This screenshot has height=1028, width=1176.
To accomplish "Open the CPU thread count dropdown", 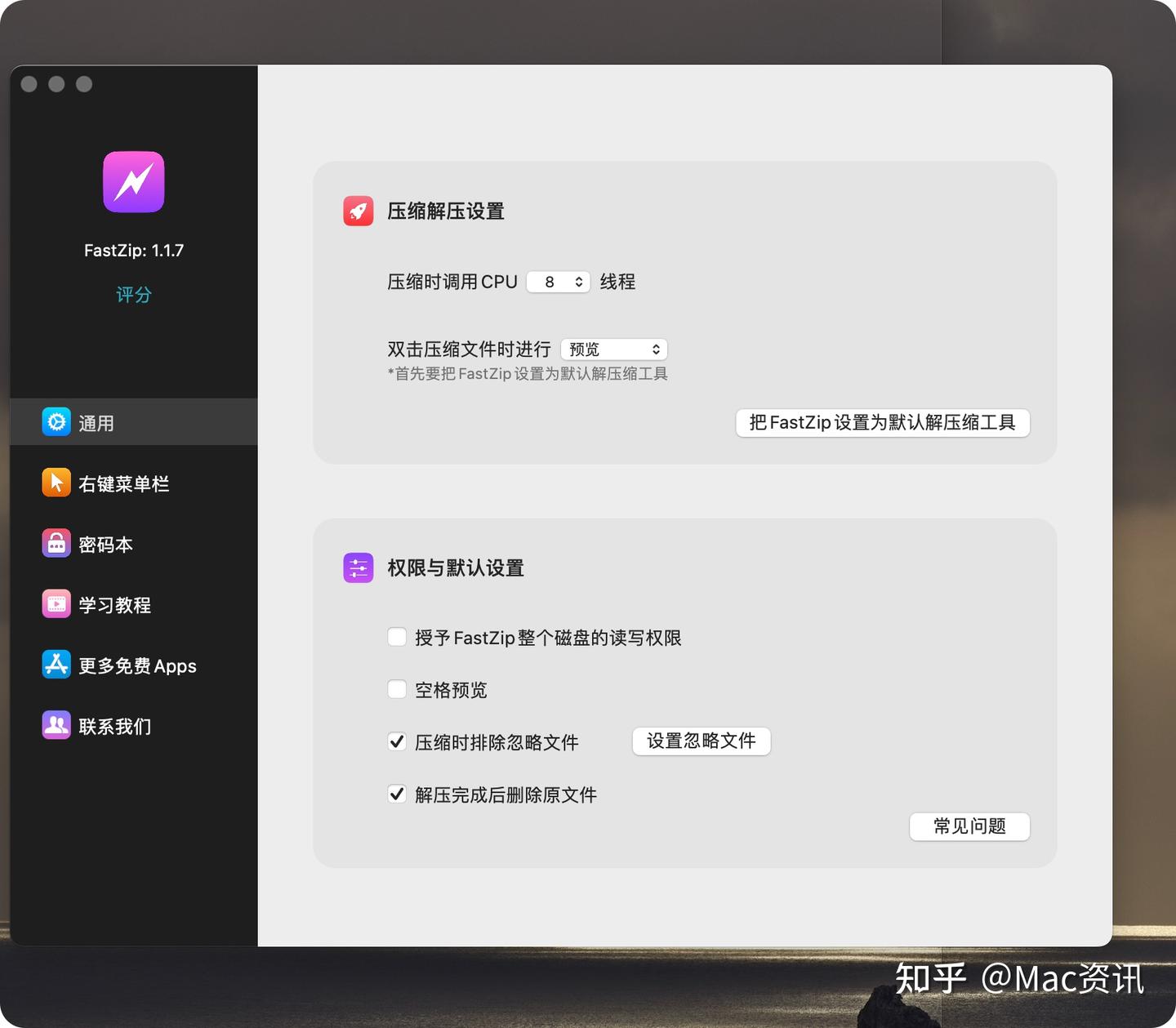I will [x=558, y=281].
